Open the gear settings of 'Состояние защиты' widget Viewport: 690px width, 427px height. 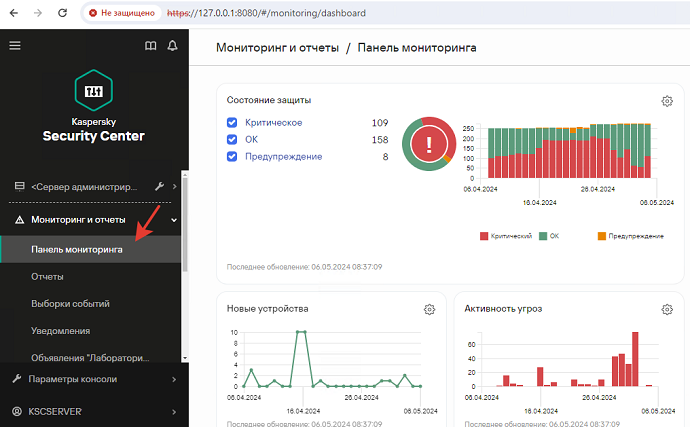coord(667,101)
